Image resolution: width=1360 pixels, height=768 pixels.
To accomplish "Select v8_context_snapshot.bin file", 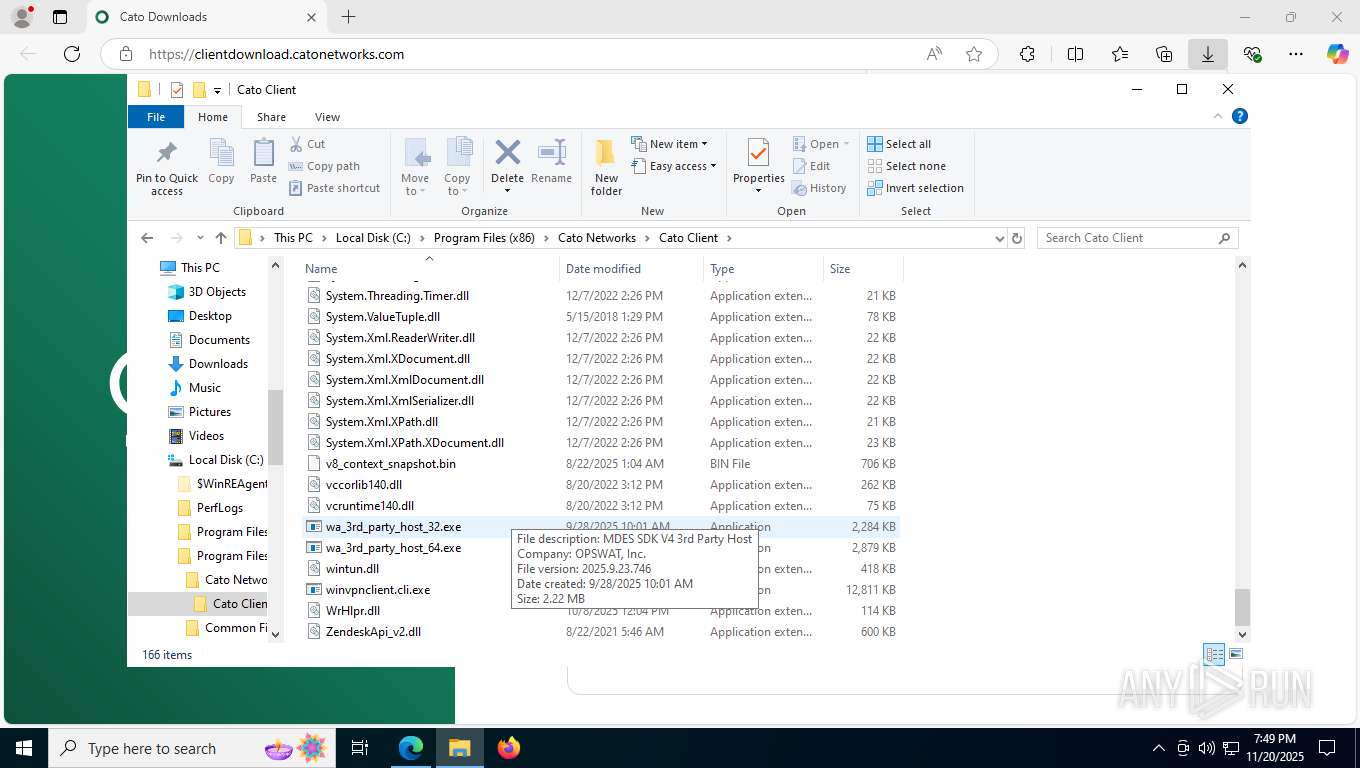I will (390, 464).
